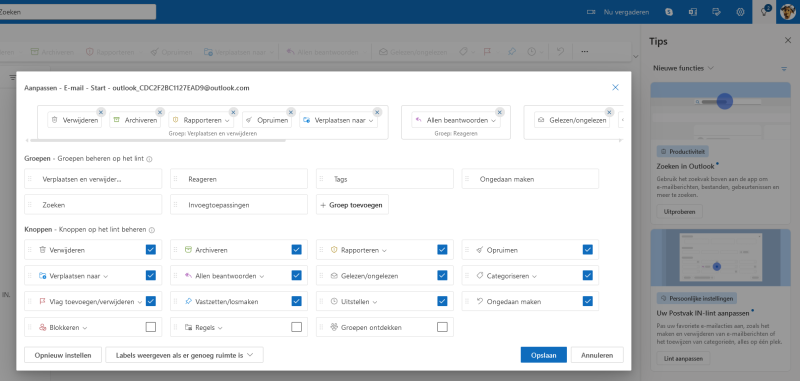The height and width of the screenshot is (381, 800).
Task: Remove Allen beantwoorden from ribbon preview
Action: click(499, 112)
